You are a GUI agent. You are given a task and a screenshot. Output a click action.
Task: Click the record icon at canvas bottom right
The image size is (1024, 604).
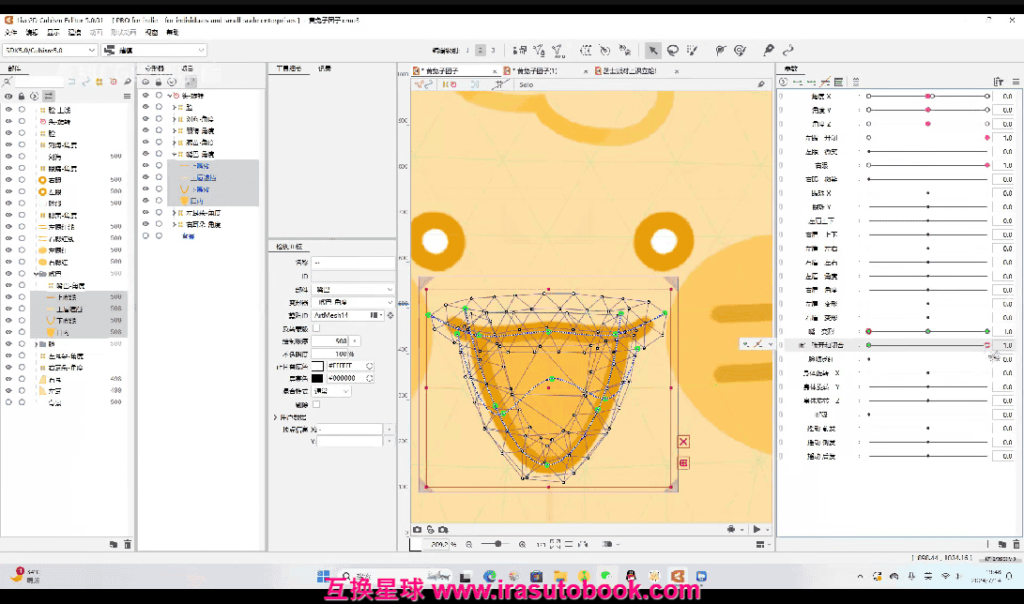click(x=731, y=530)
